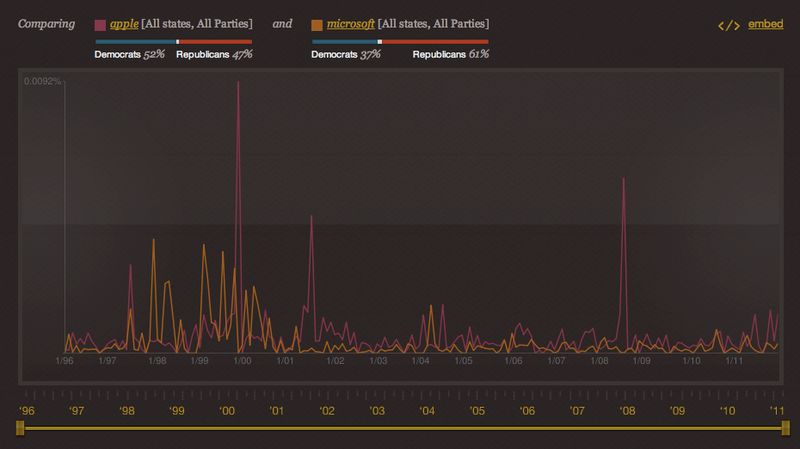The width and height of the screenshot is (800, 449).
Task: Click the '10 year marker on timeline
Action: pyautogui.click(x=727, y=411)
